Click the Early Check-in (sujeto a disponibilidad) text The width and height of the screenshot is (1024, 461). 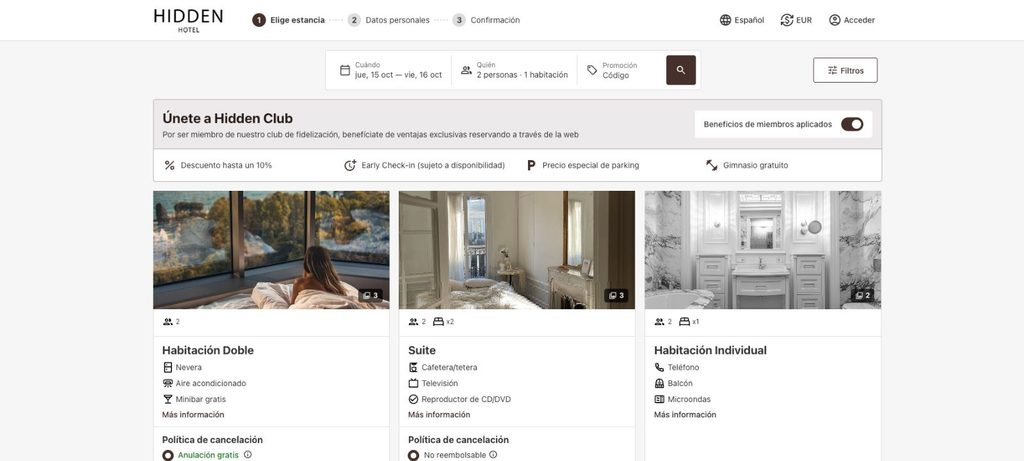(x=433, y=165)
